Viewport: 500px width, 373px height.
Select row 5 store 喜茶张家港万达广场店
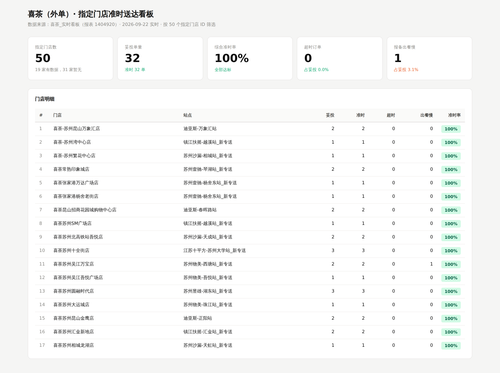(x=76, y=183)
